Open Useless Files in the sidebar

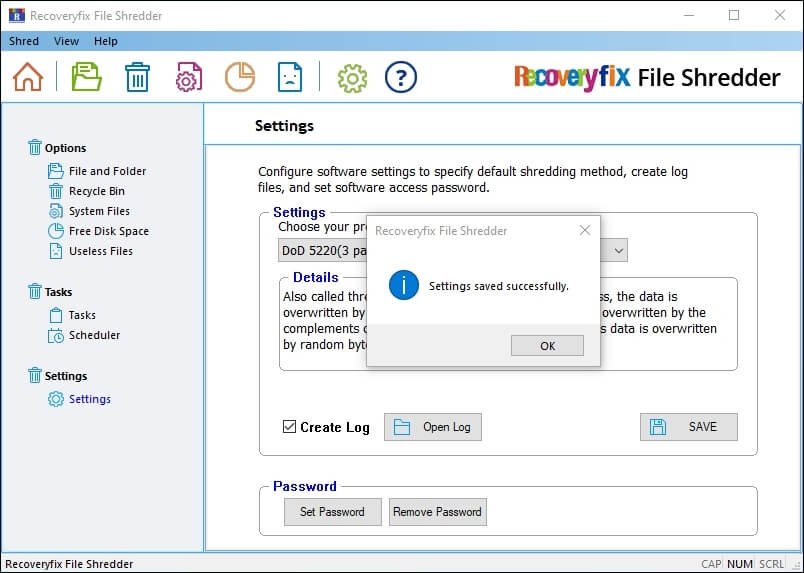tap(100, 251)
